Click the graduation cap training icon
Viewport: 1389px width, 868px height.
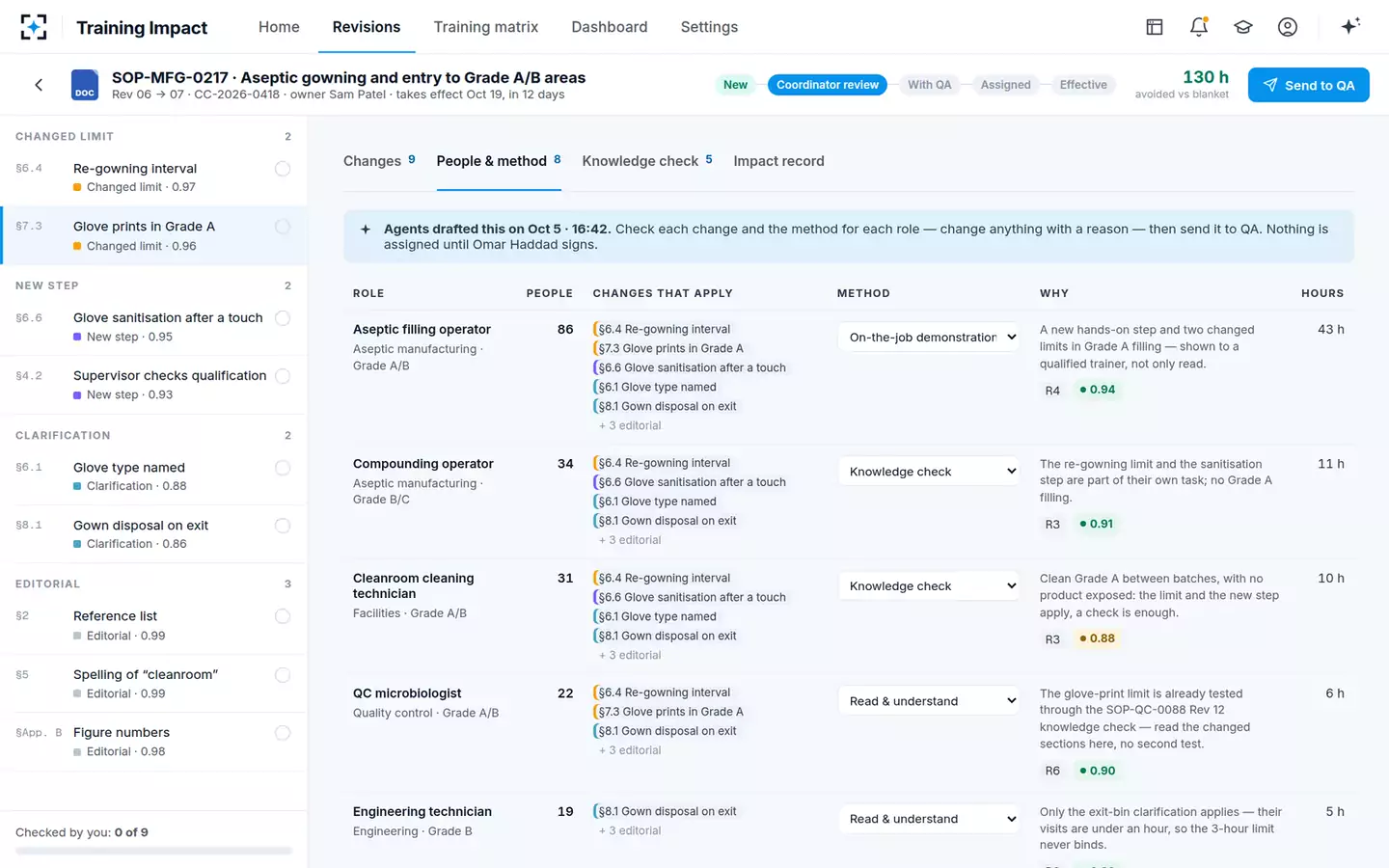coord(1243,27)
